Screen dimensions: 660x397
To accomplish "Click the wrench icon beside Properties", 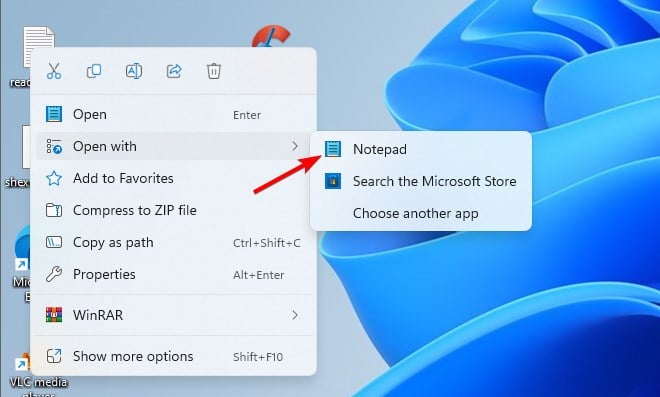I will [x=54, y=274].
